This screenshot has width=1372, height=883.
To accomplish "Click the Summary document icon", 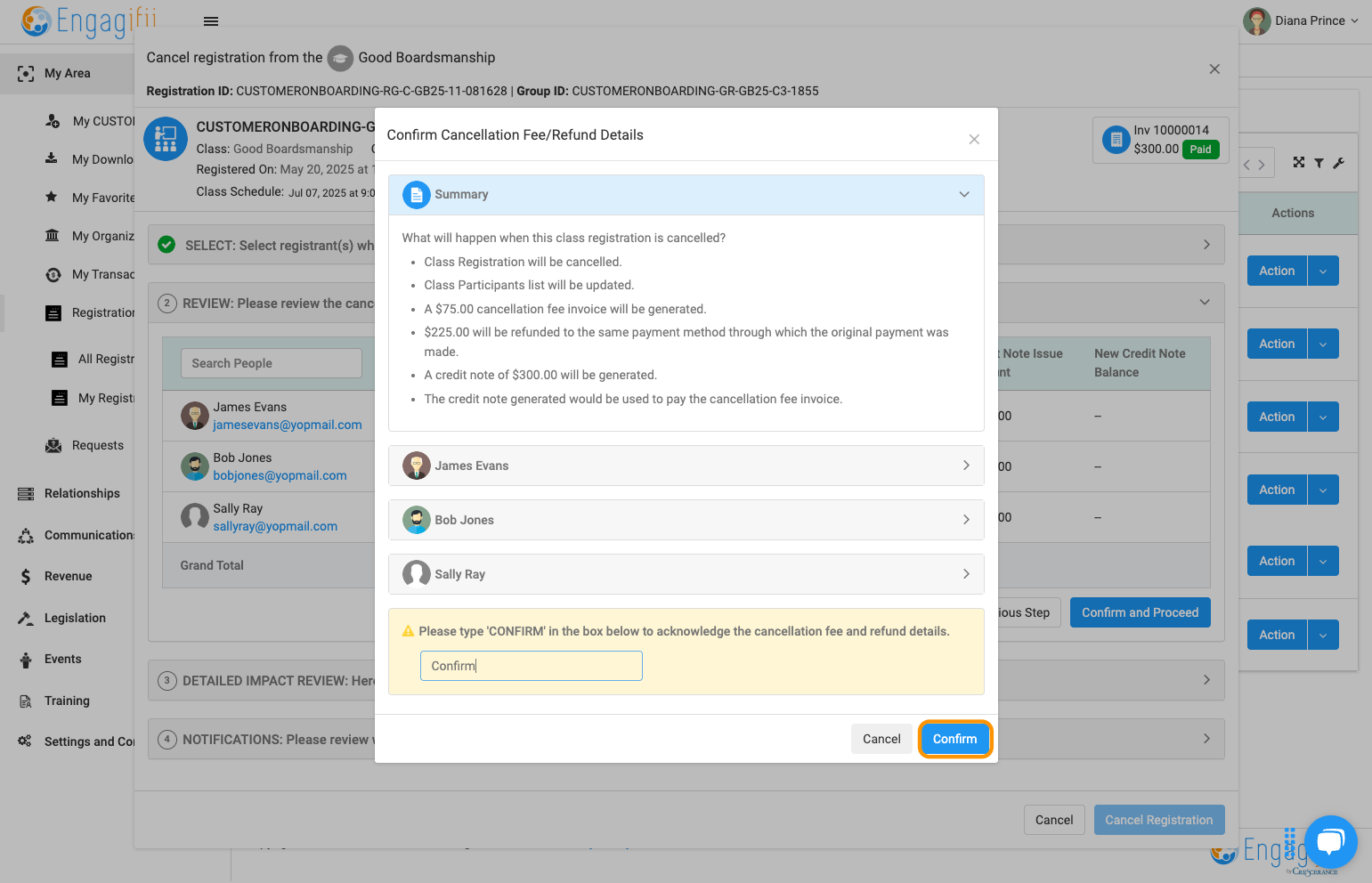I will (417, 195).
